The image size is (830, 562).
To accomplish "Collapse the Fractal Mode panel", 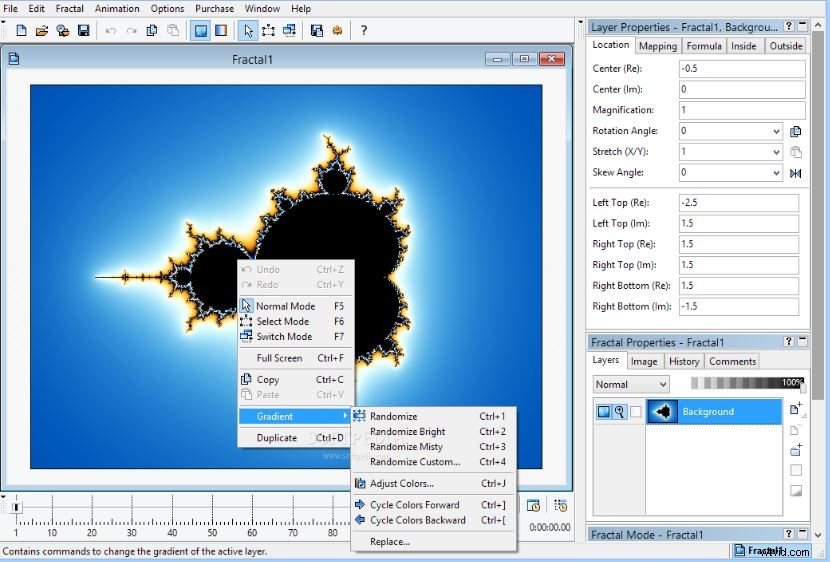I will pos(803,533).
